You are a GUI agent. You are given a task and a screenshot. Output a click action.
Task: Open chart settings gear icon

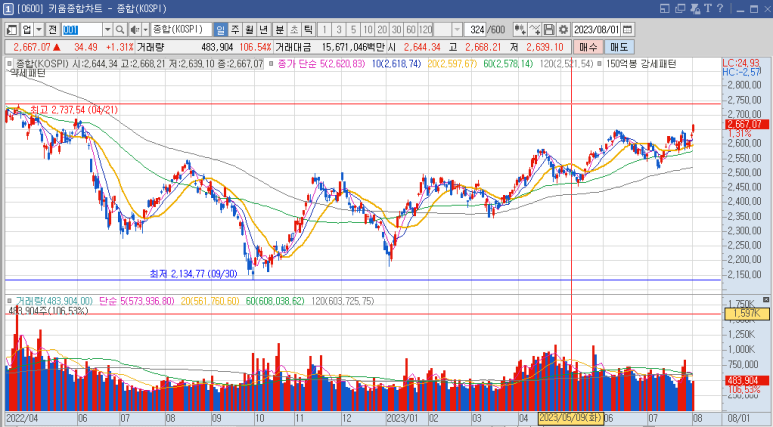click(563, 30)
